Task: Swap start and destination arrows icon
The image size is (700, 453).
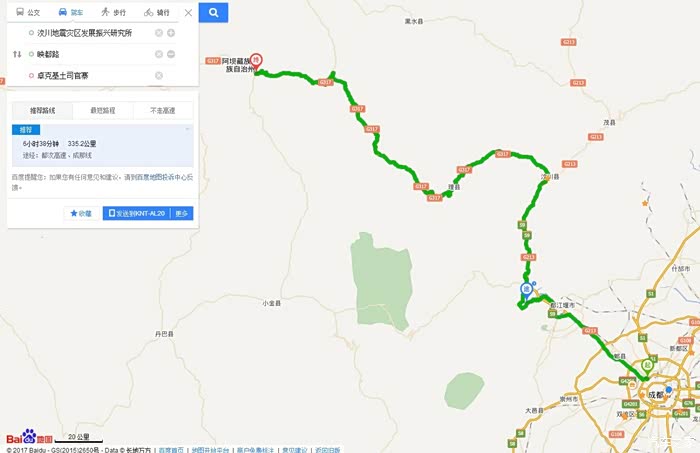Action: (17, 54)
